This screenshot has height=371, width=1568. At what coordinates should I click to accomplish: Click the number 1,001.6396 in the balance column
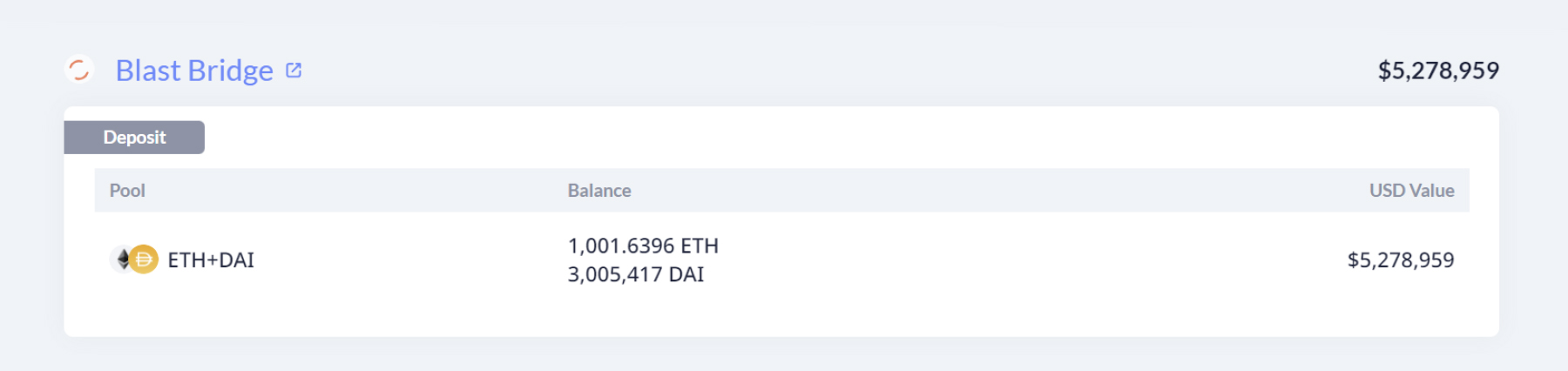(621, 246)
